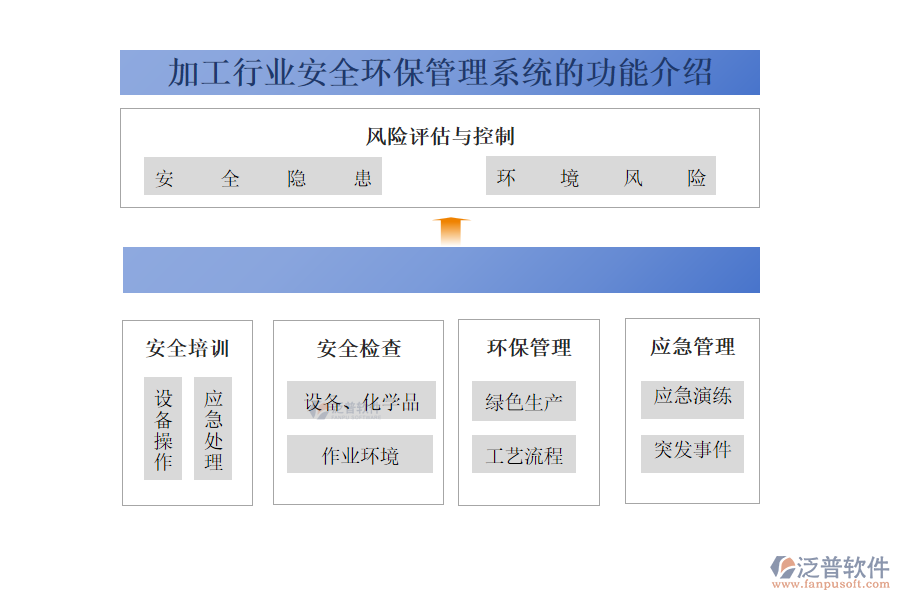Click the 安全培训 section heading

[187, 348]
